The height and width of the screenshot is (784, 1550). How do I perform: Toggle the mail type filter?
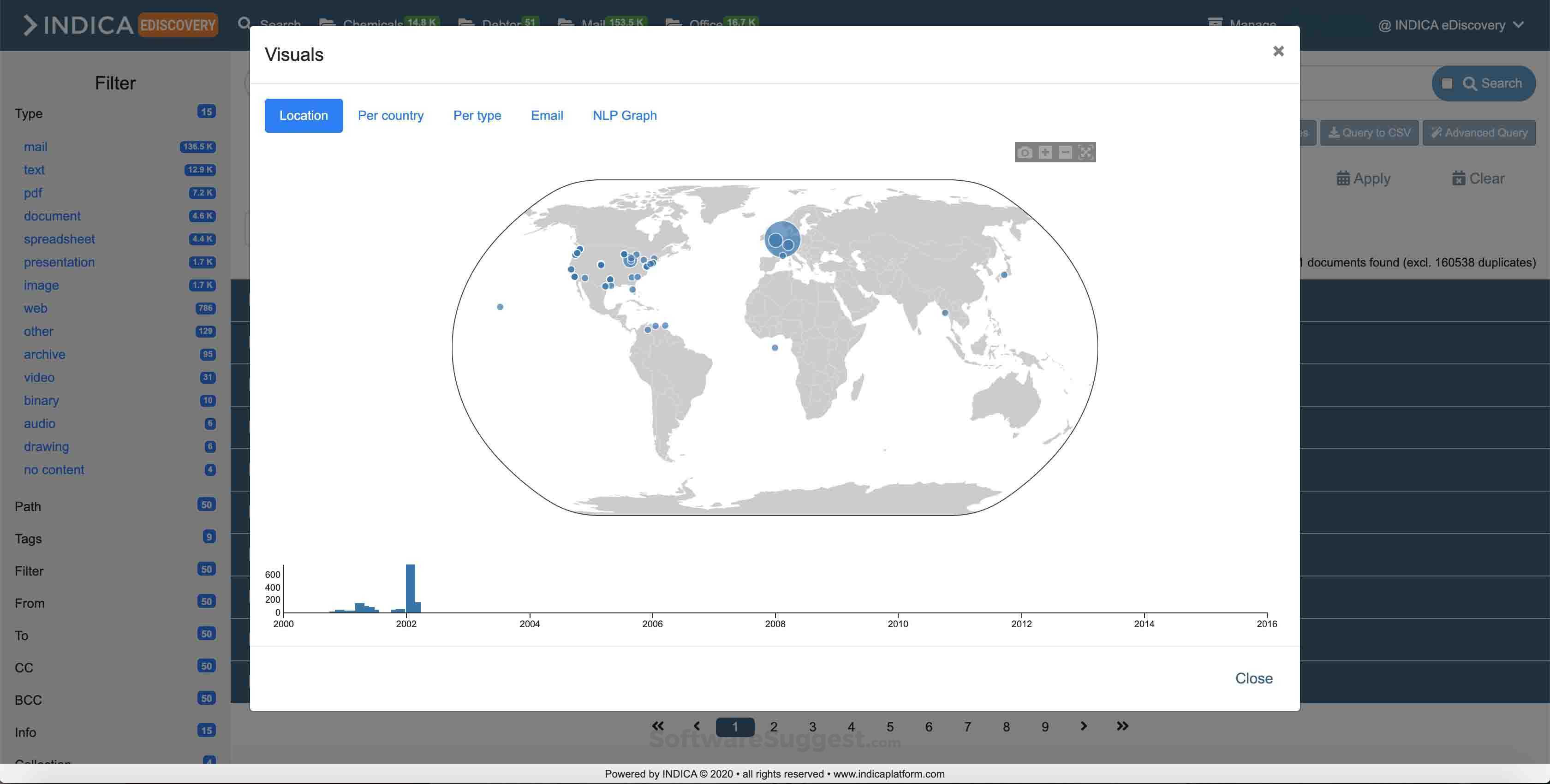pyautogui.click(x=36, y=146)
